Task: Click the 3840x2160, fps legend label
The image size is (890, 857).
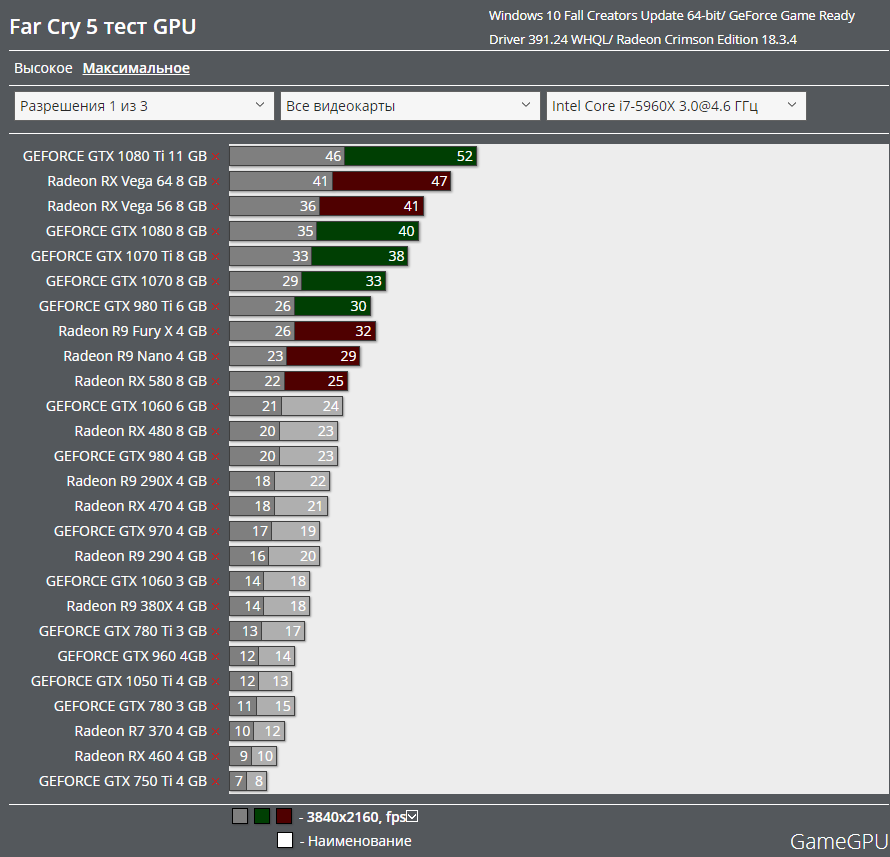Action: coord(356,817)
